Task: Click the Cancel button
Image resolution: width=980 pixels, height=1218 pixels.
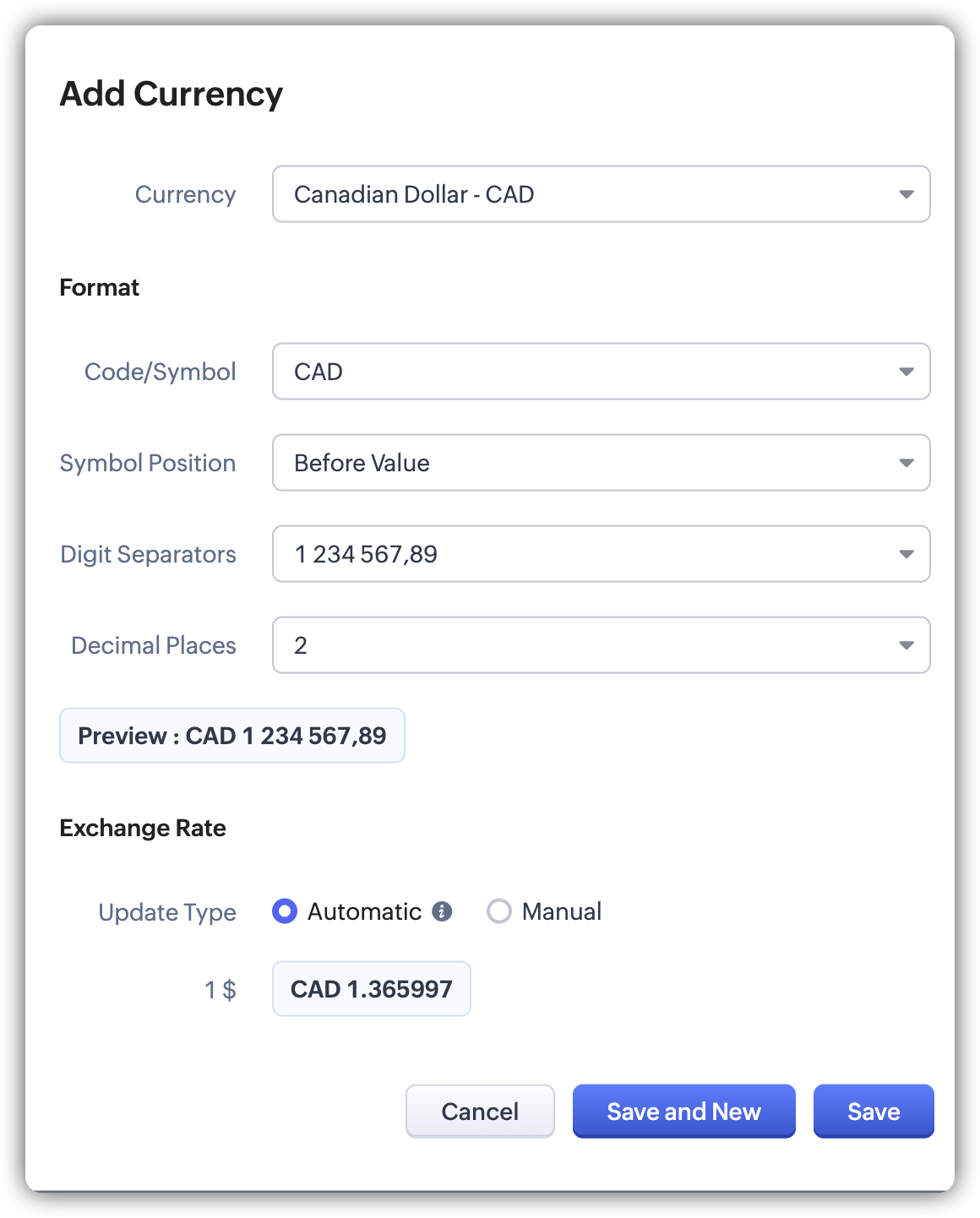Action: click(x=480, y=1111)
